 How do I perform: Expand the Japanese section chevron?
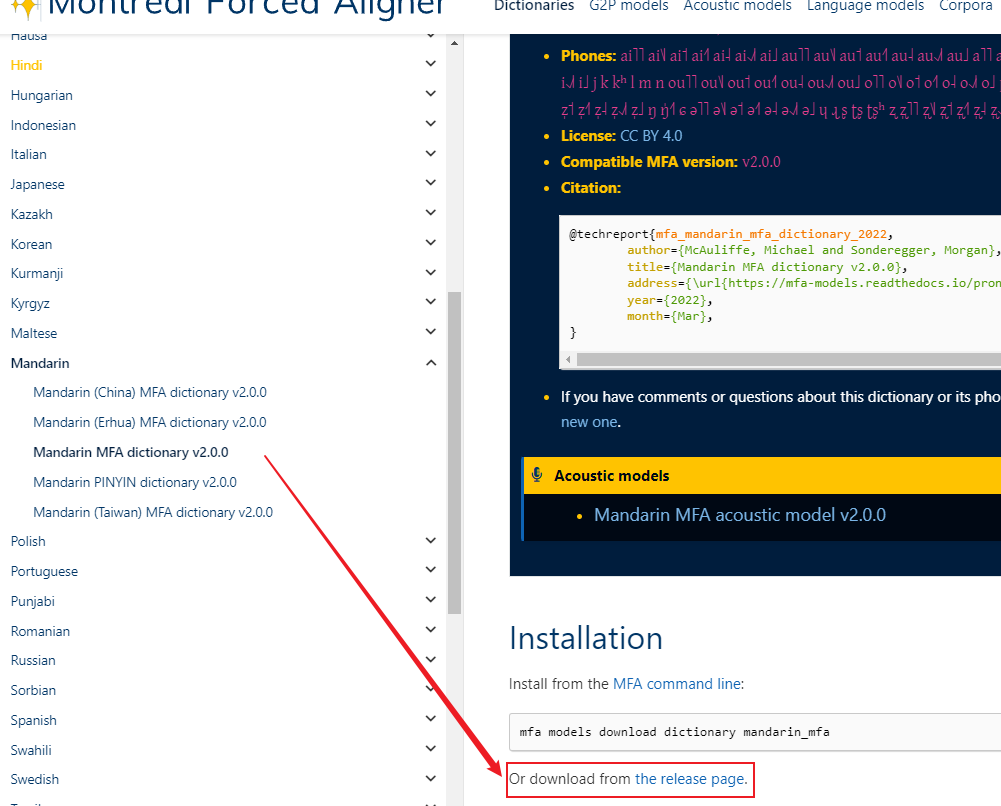tap(431, 183)
